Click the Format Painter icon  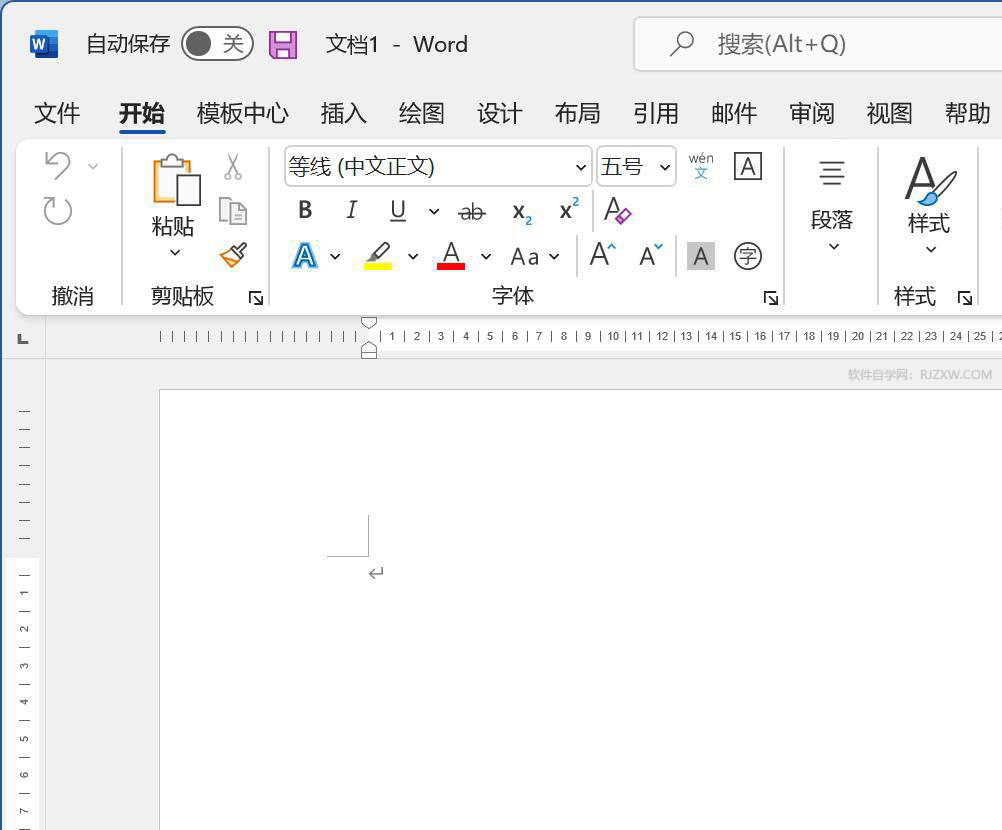click(x=232, y=255)
